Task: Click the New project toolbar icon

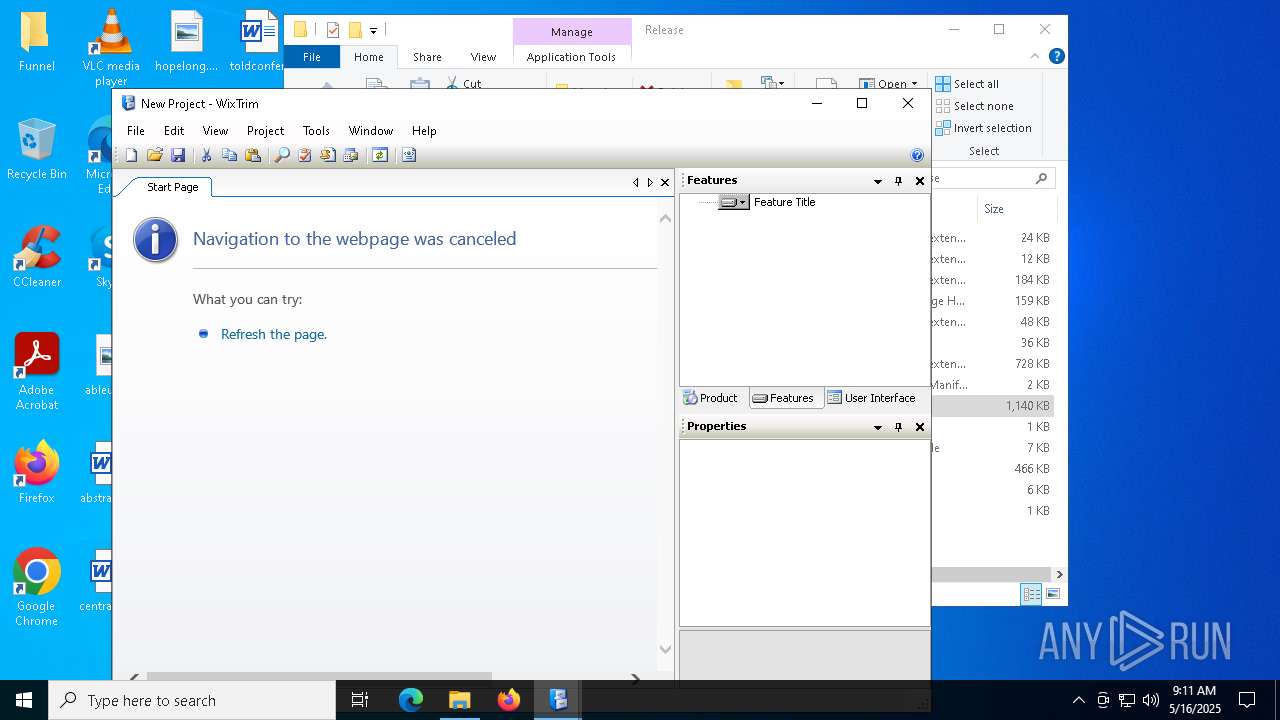Action: coord(131,155)
